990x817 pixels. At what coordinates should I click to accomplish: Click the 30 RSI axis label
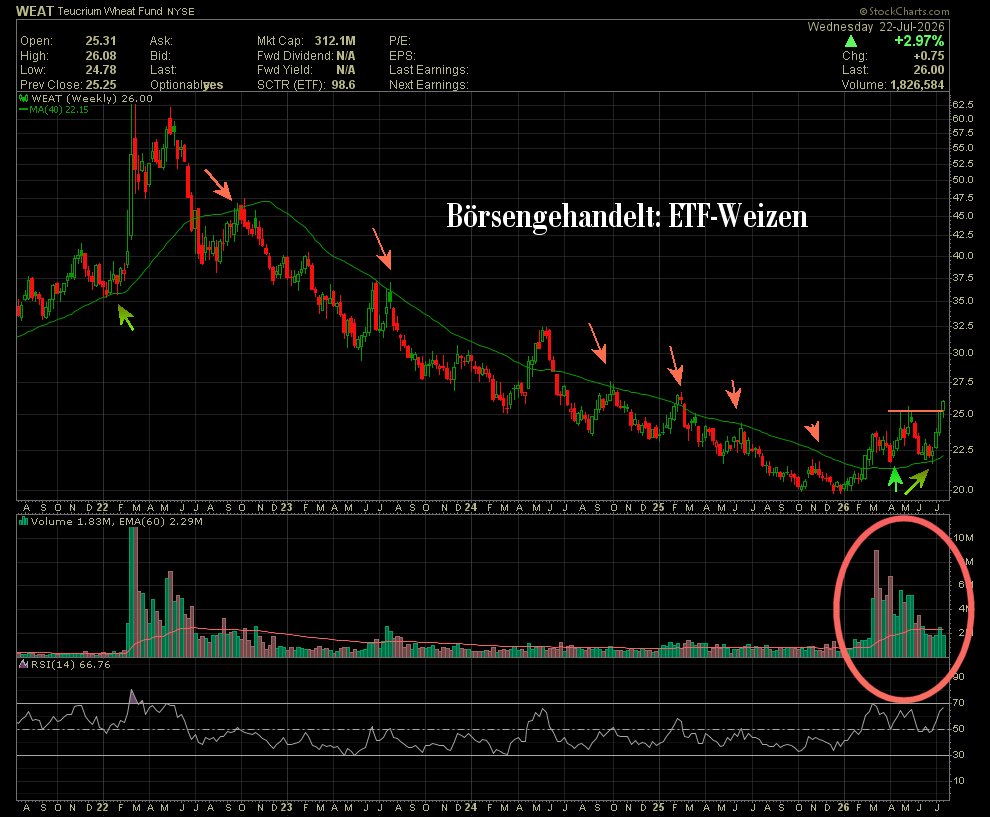click(x=958, y=754)
